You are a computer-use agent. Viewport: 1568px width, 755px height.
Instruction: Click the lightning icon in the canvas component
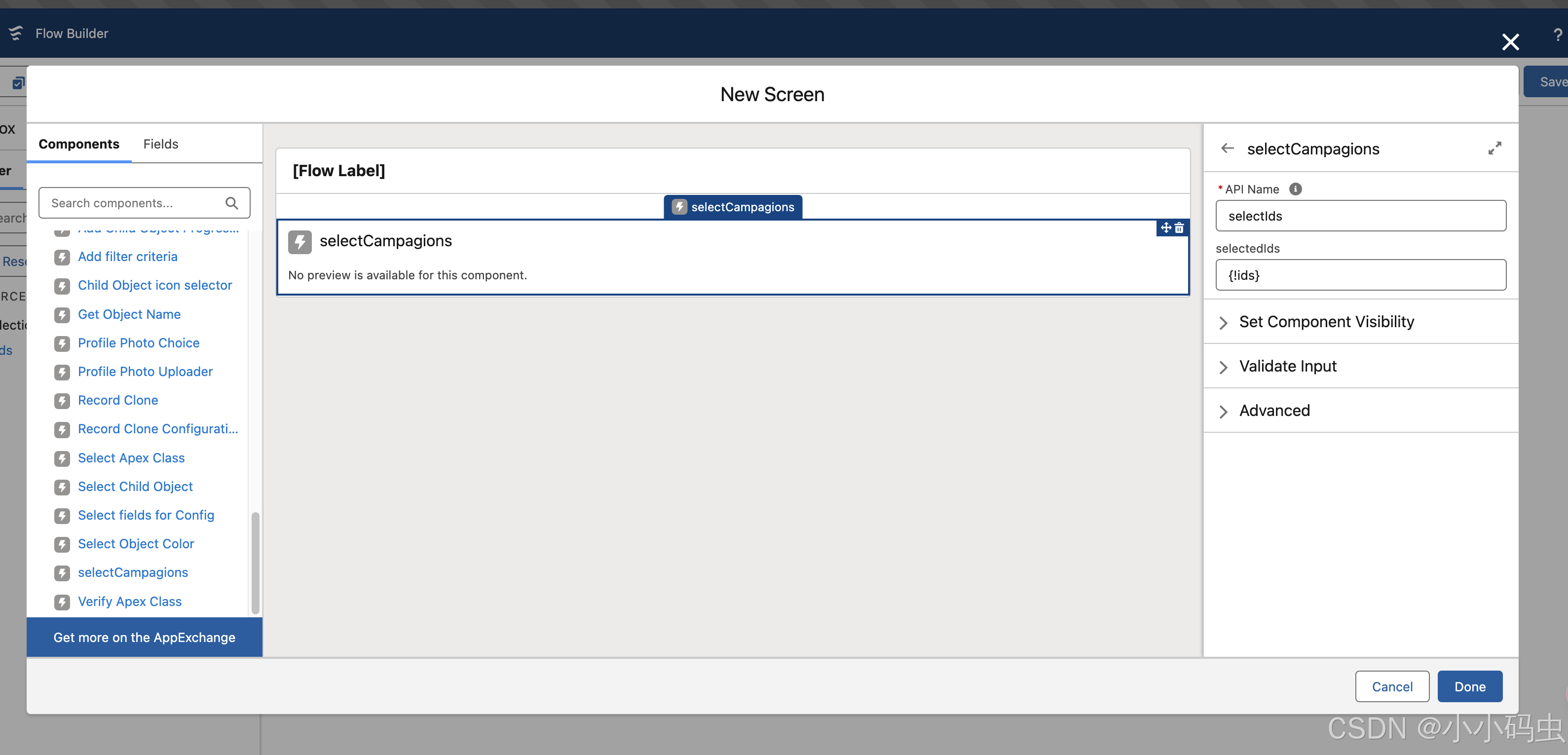coord(299,241)
